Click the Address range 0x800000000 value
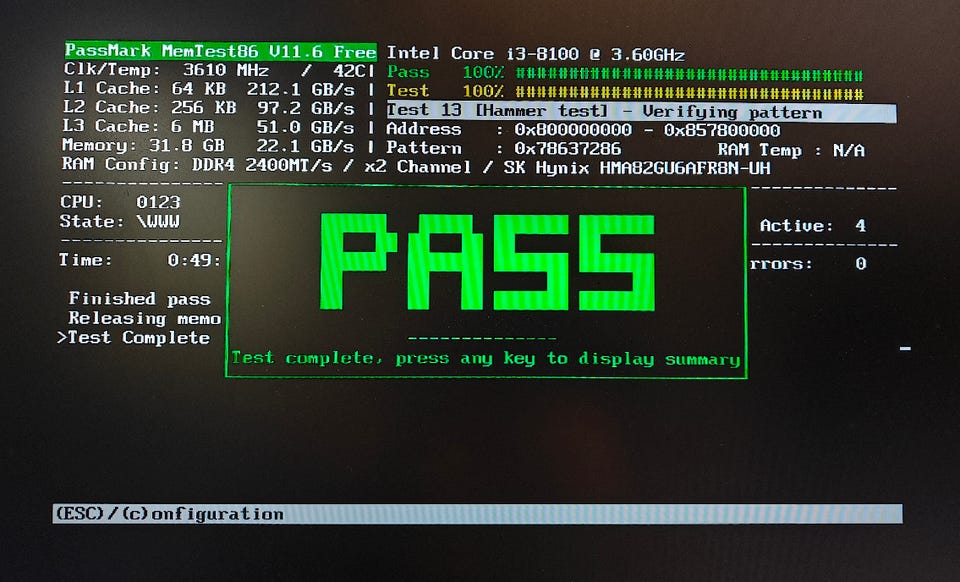The height and width of the screenshot is (582, 960). click(x=647, y=130)
